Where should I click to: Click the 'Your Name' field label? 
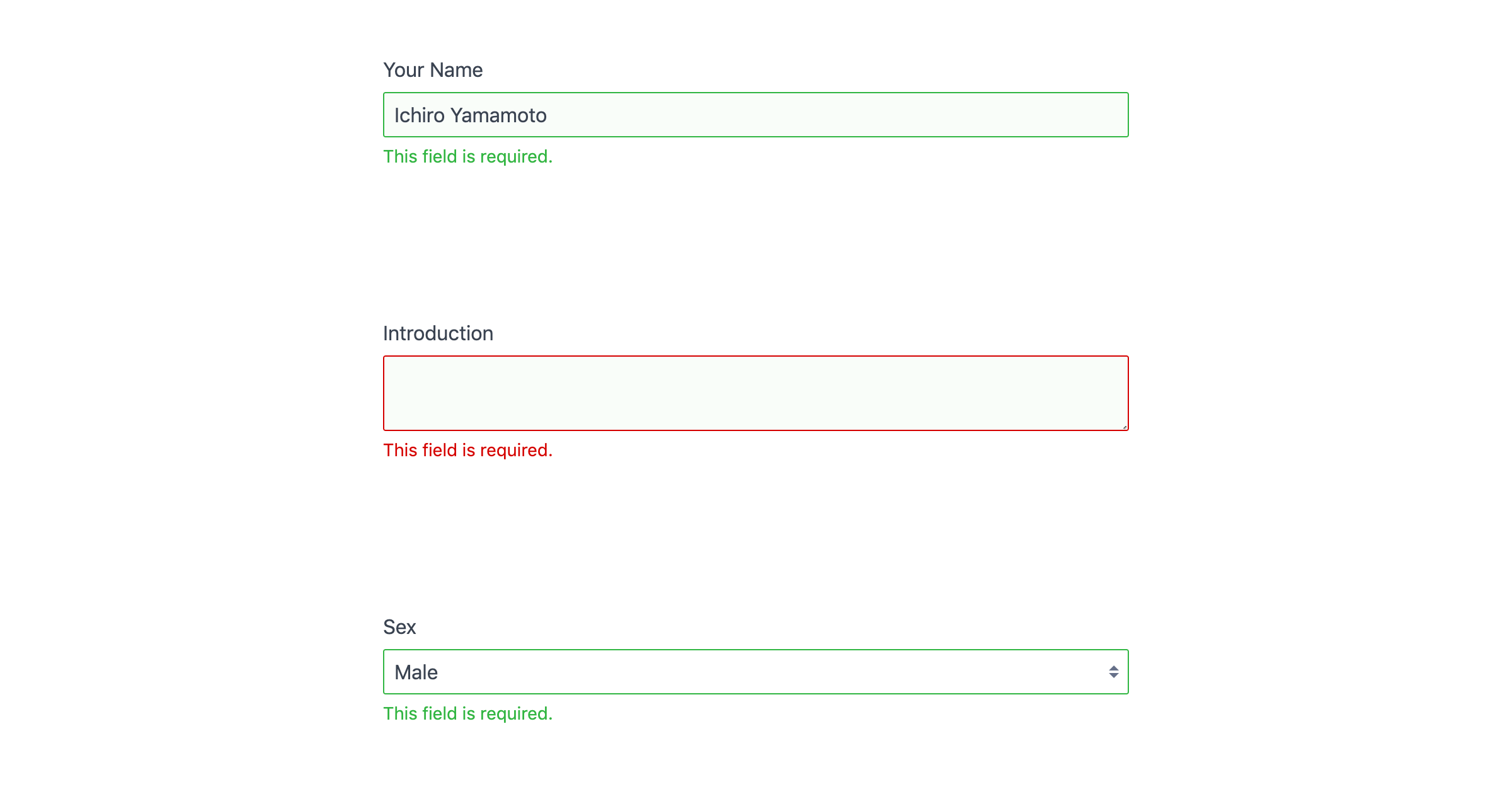click(x=433, y=70)
